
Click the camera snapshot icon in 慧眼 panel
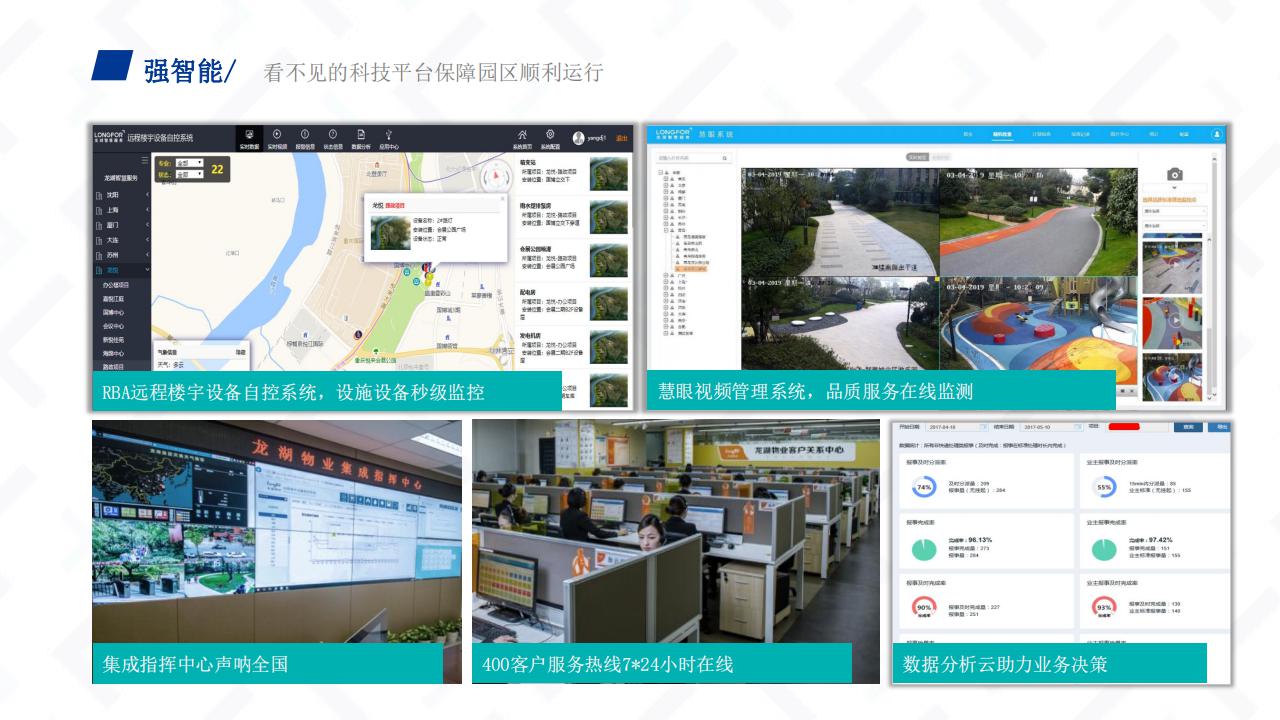pos(1175,174)
